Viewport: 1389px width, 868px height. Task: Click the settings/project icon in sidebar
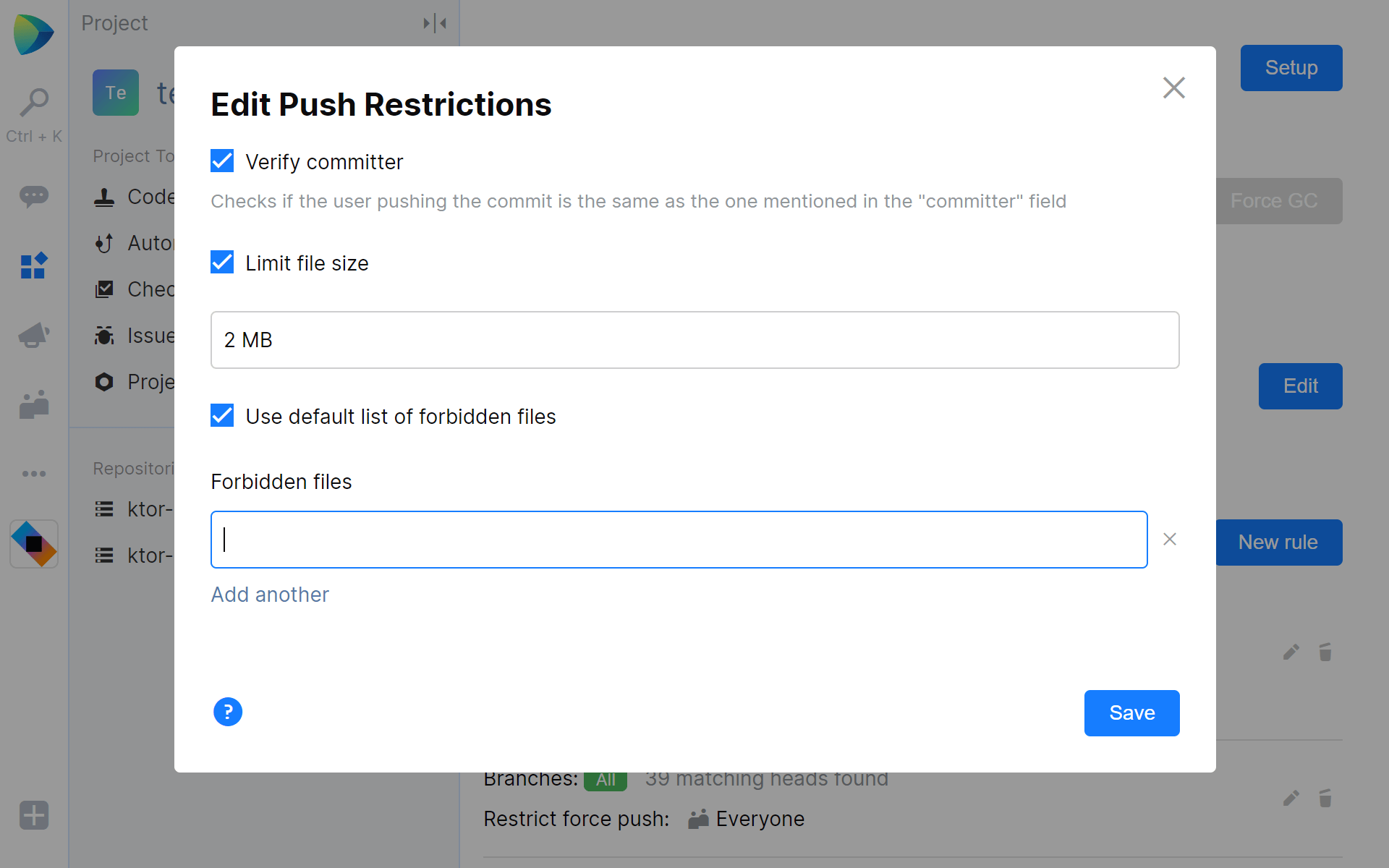34,266
